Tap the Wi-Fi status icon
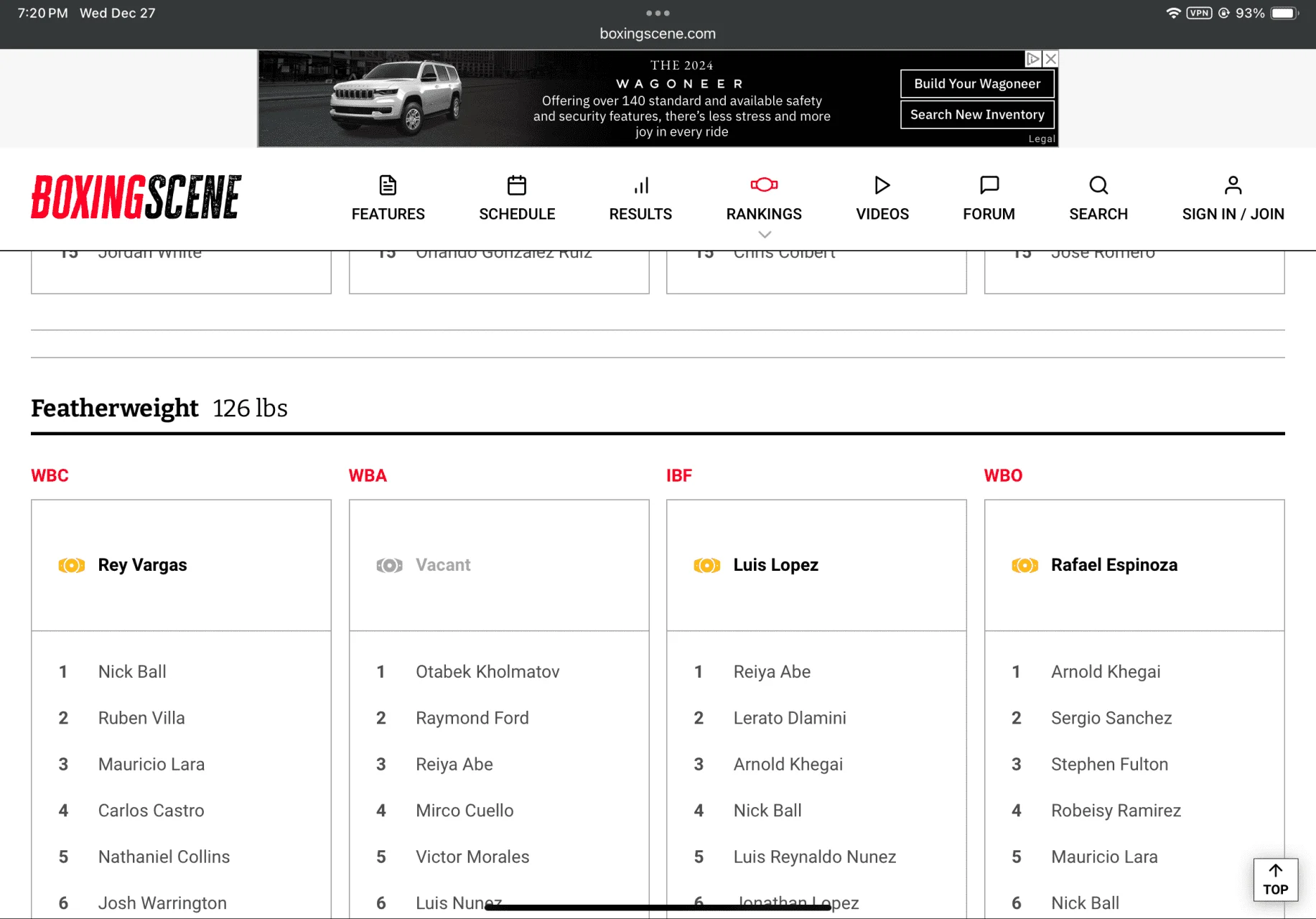 pos(1173,13)
